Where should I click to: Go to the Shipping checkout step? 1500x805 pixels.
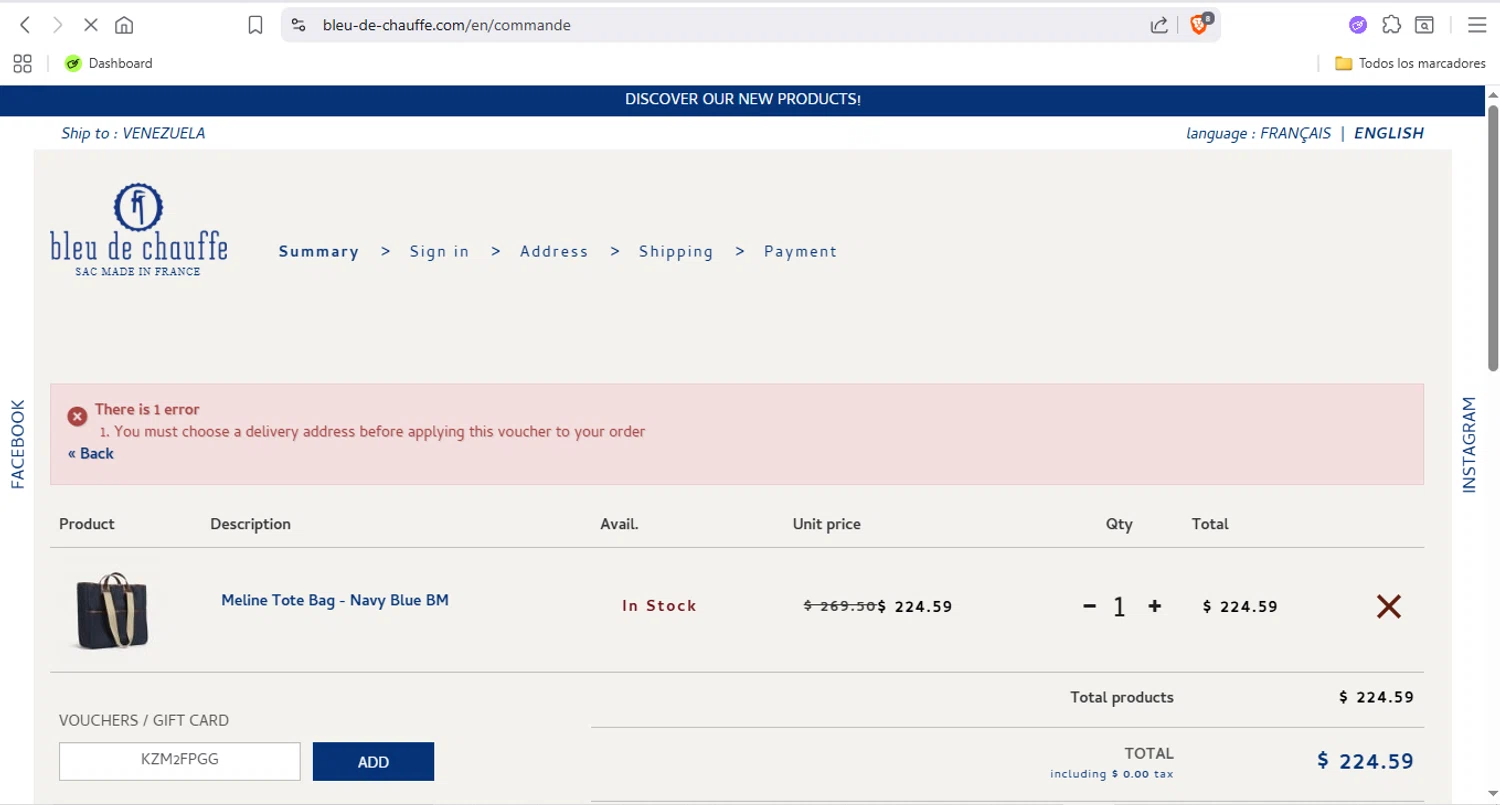point(676,252)
